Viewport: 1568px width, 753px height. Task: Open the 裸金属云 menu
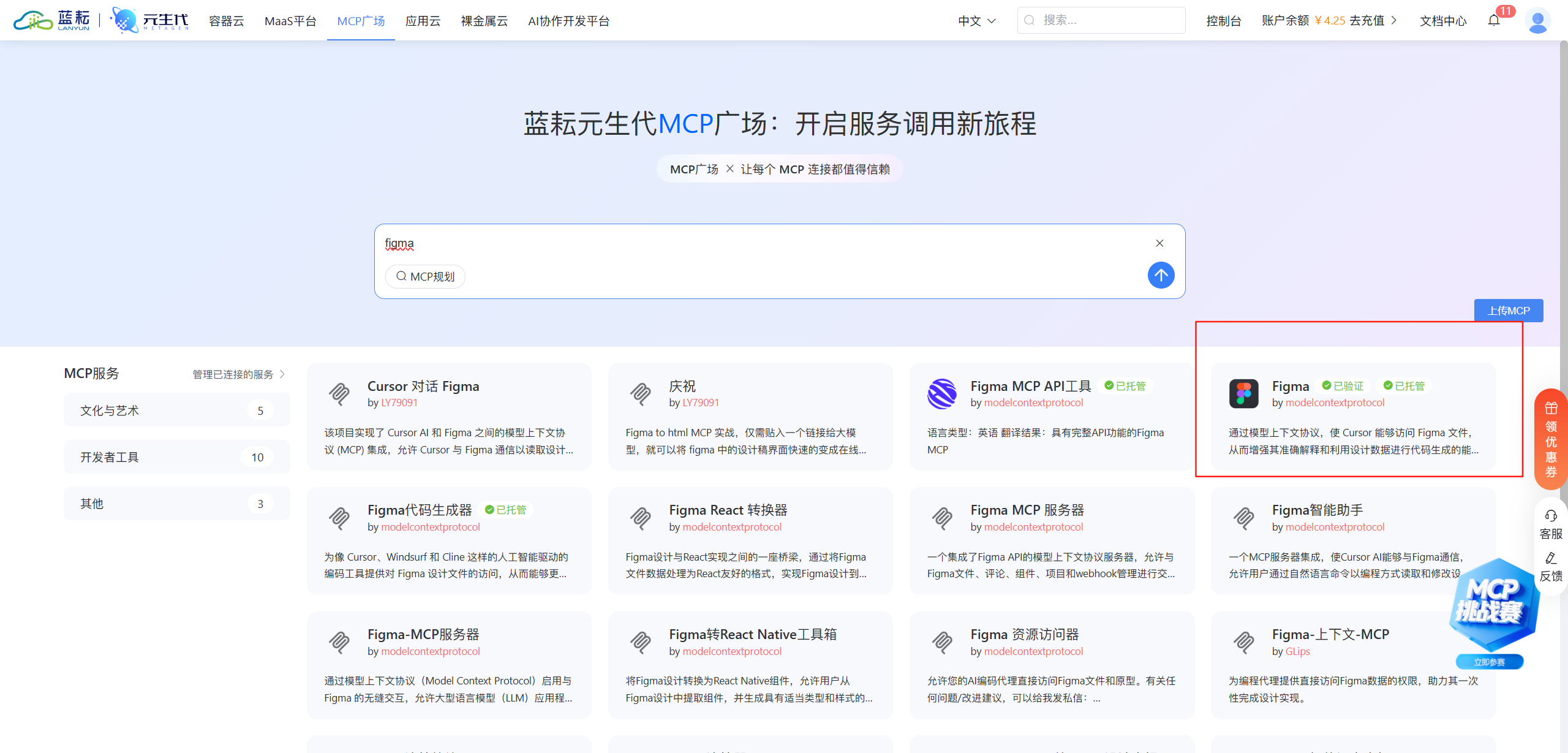point(484,21)
